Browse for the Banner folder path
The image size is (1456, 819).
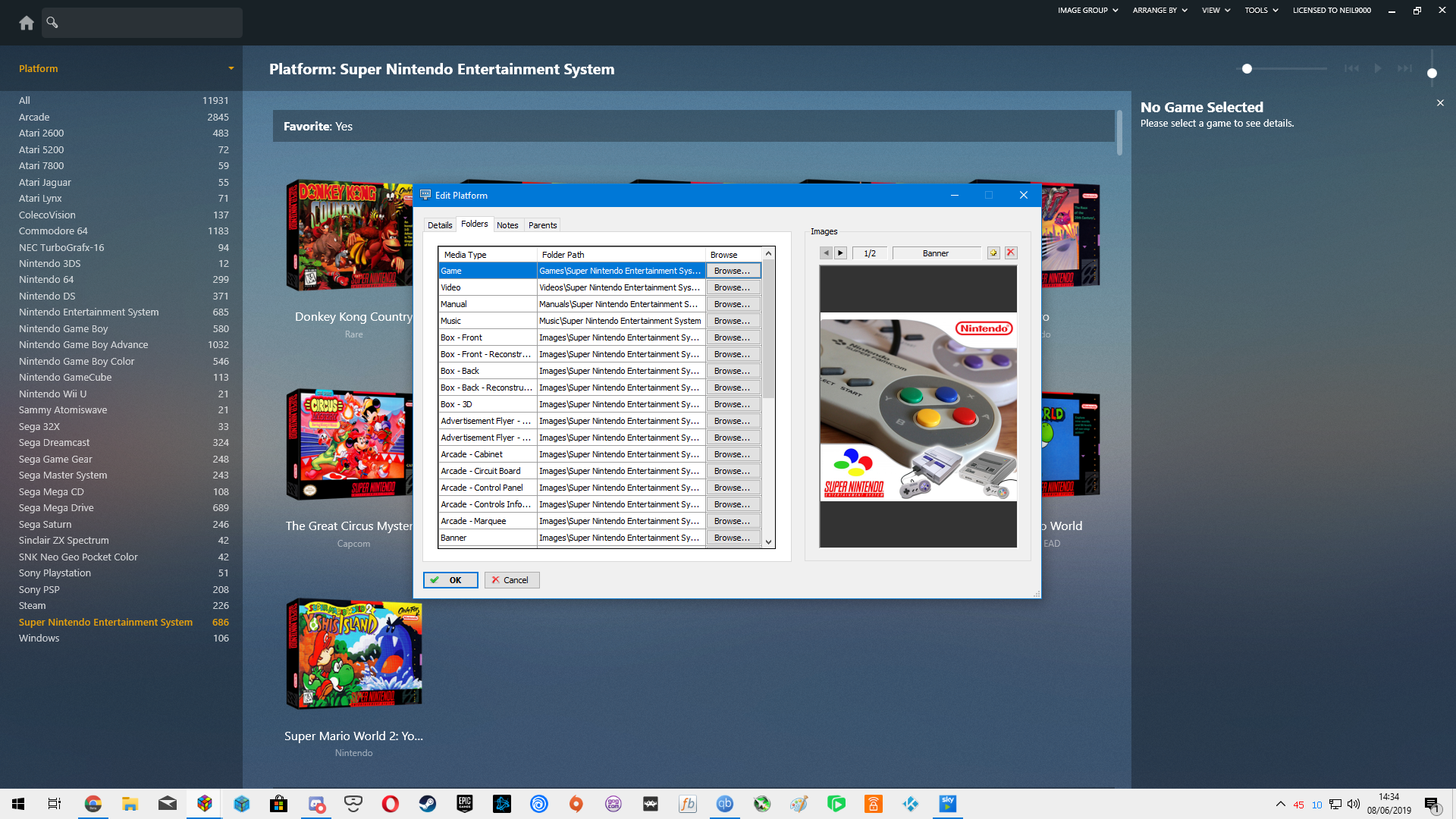pos(733,538)
